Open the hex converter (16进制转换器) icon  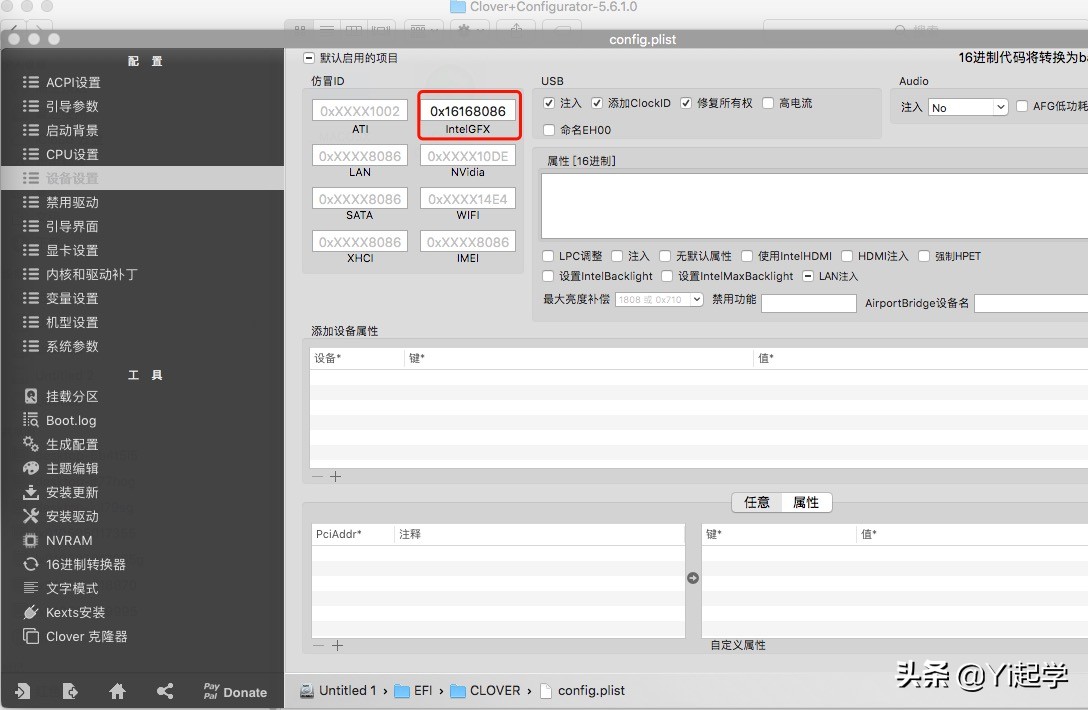[x=31, y=564]
